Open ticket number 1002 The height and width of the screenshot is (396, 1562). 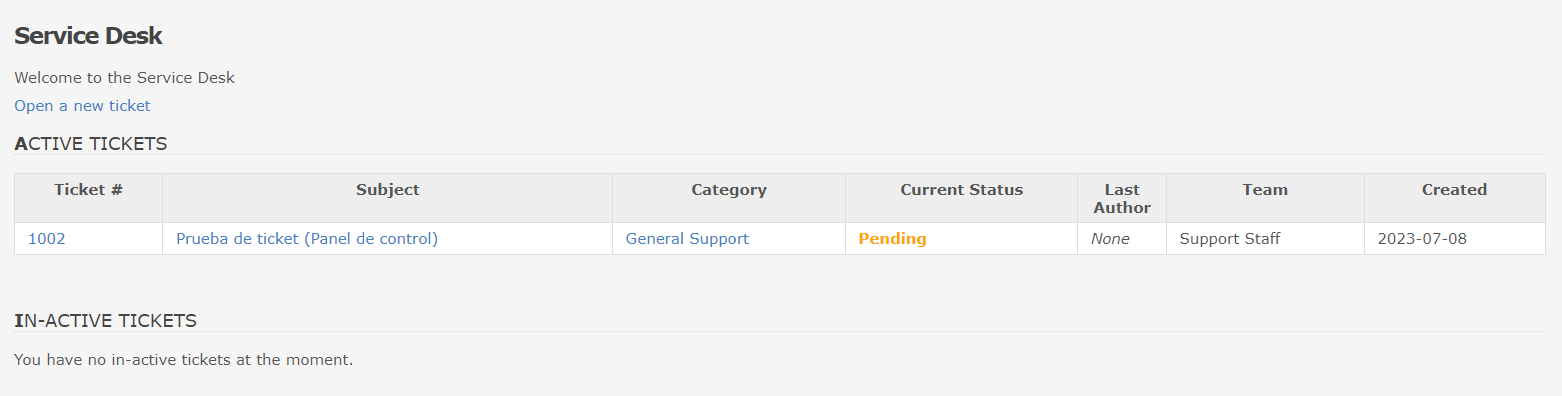[46, 239]
